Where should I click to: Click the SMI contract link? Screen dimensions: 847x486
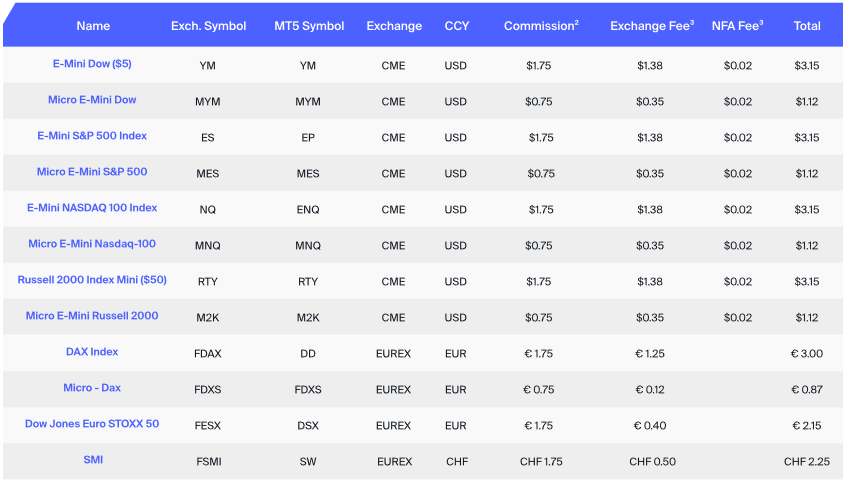[92, 460]
